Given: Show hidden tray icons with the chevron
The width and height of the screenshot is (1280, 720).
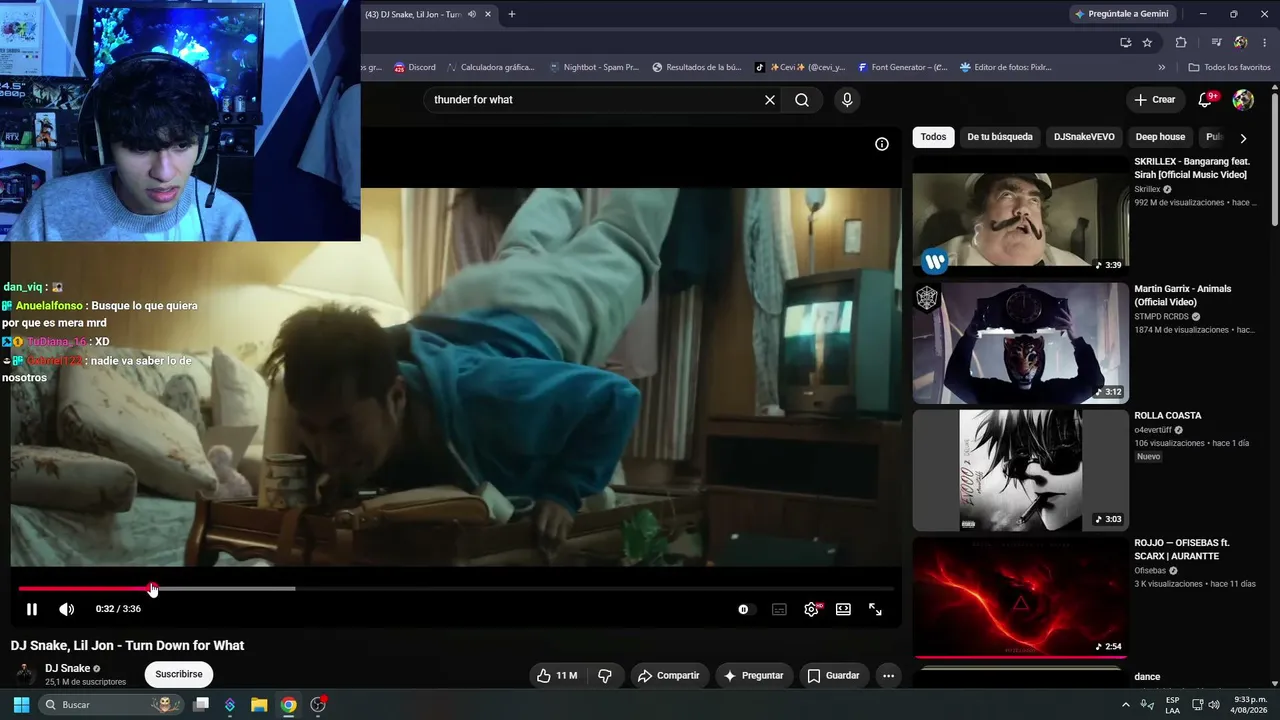Looking at the screenshot, I should (1126, 705).
